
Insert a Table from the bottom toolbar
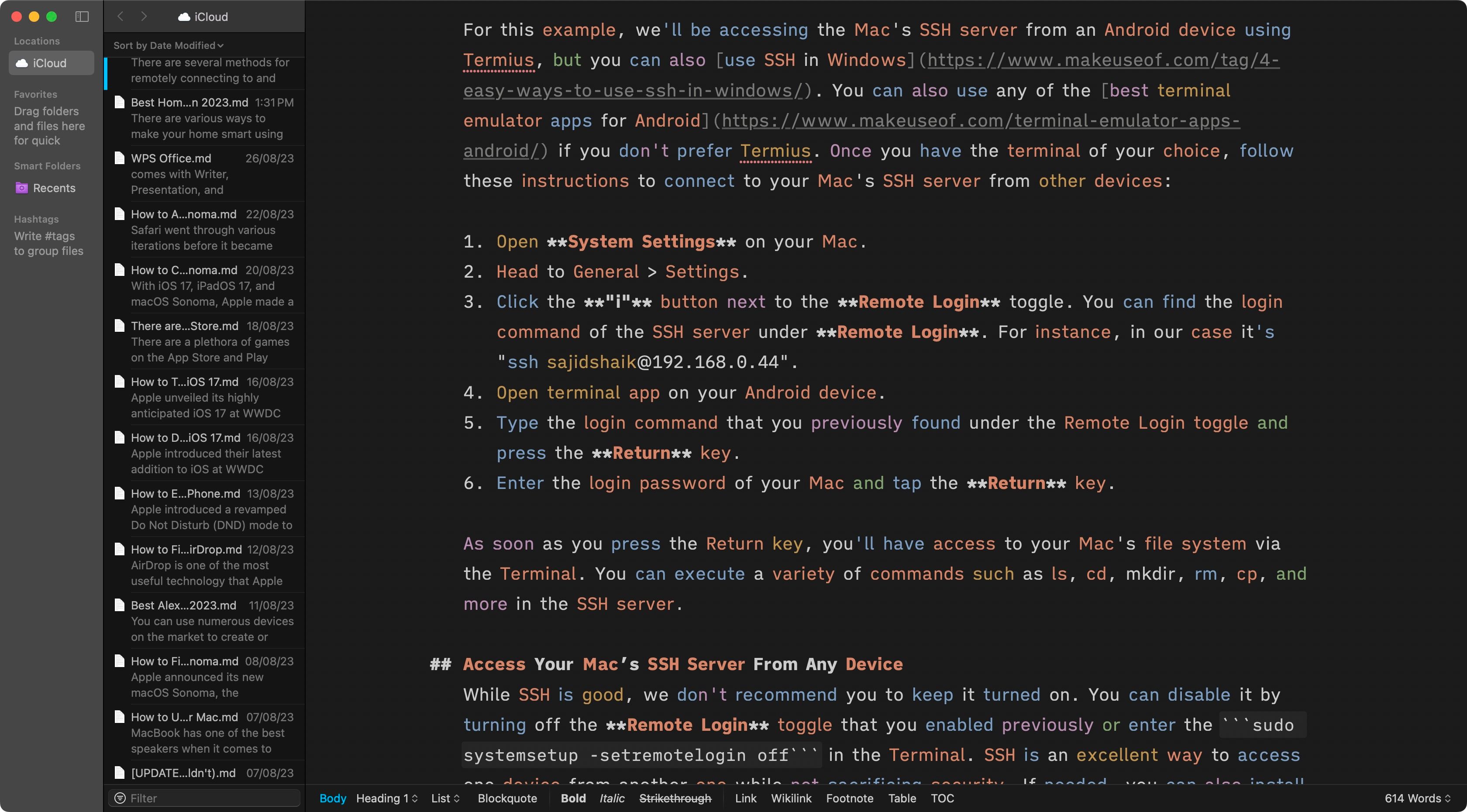[902, 798]
